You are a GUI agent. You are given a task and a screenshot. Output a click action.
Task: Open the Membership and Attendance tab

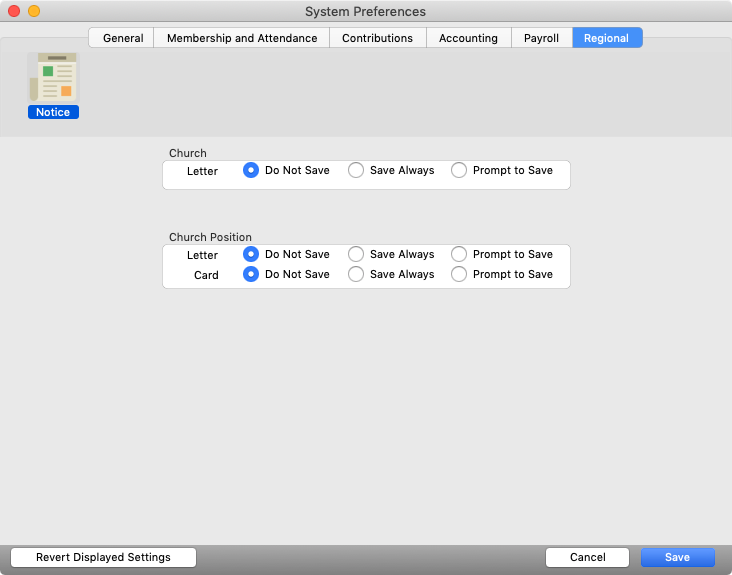pos(241,38)
